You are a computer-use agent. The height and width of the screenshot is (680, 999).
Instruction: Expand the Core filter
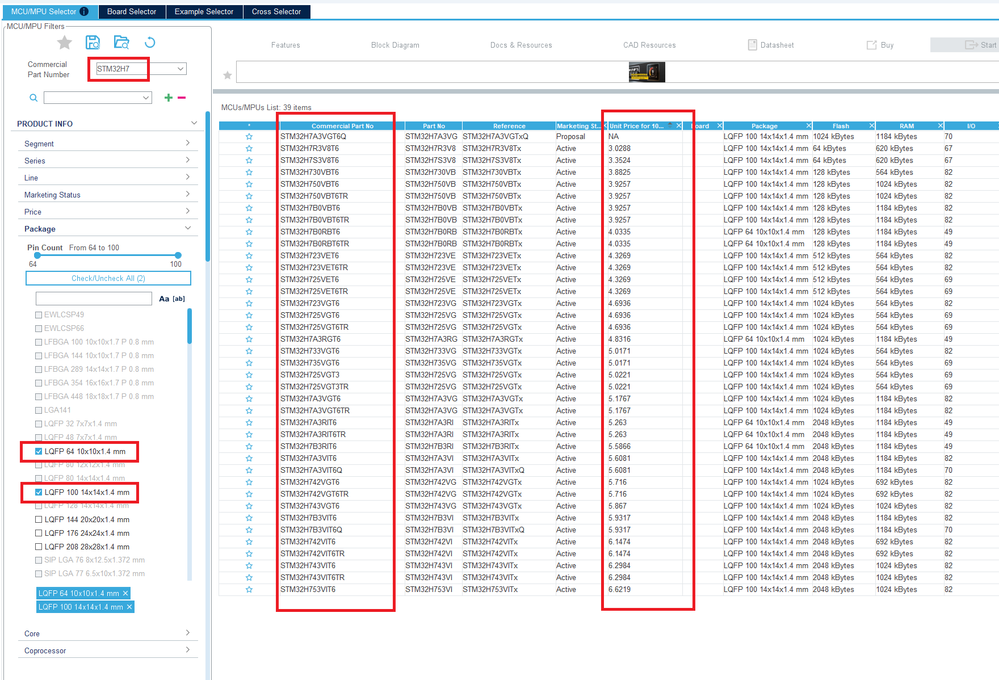pos(187,633)
